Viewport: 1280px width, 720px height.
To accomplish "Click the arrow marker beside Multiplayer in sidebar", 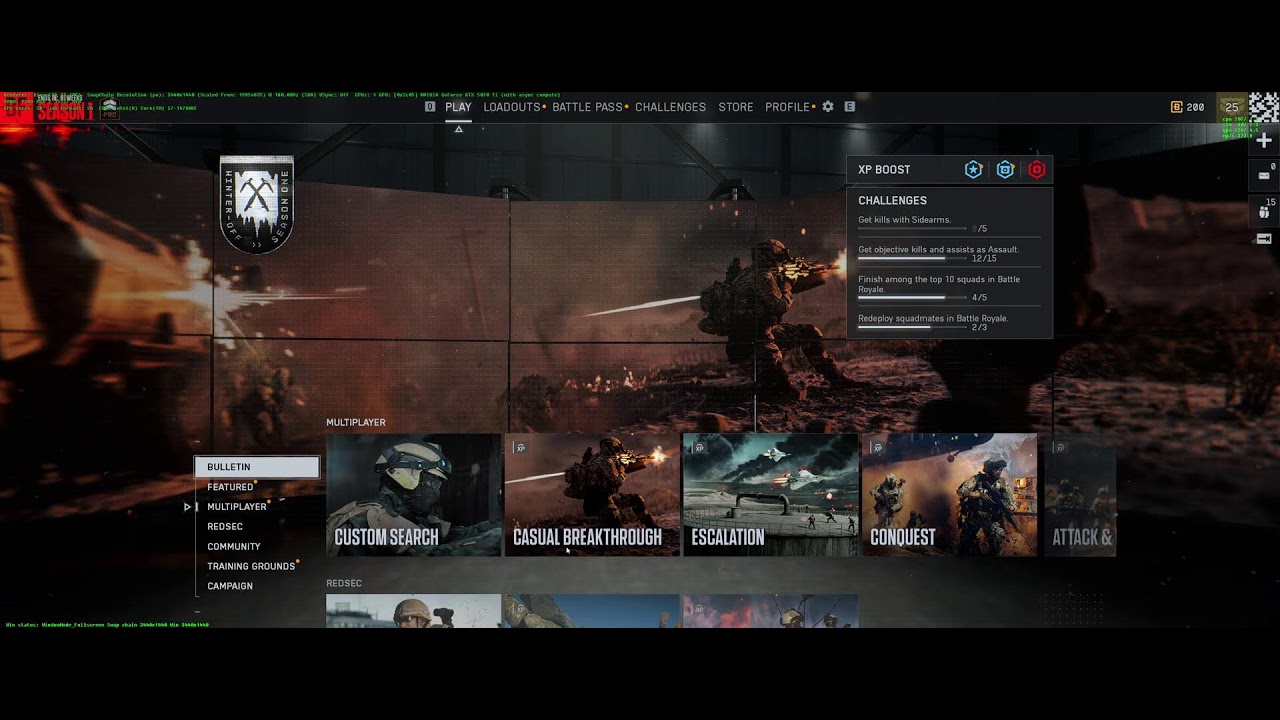I will pyautogui.click(x=187, y=507).
